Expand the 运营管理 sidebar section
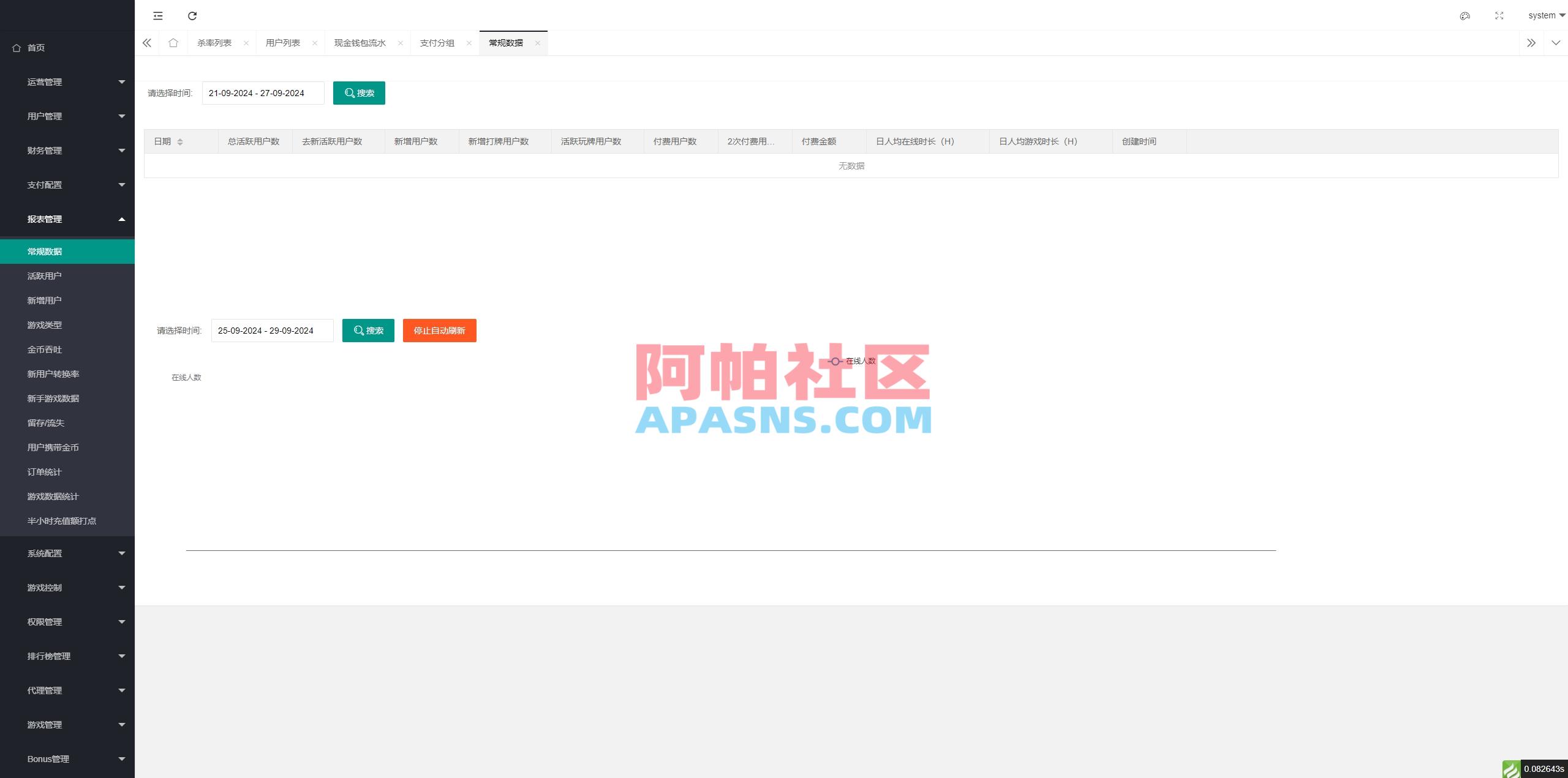This screenshot has width=1568, height=778. [67, 81]
